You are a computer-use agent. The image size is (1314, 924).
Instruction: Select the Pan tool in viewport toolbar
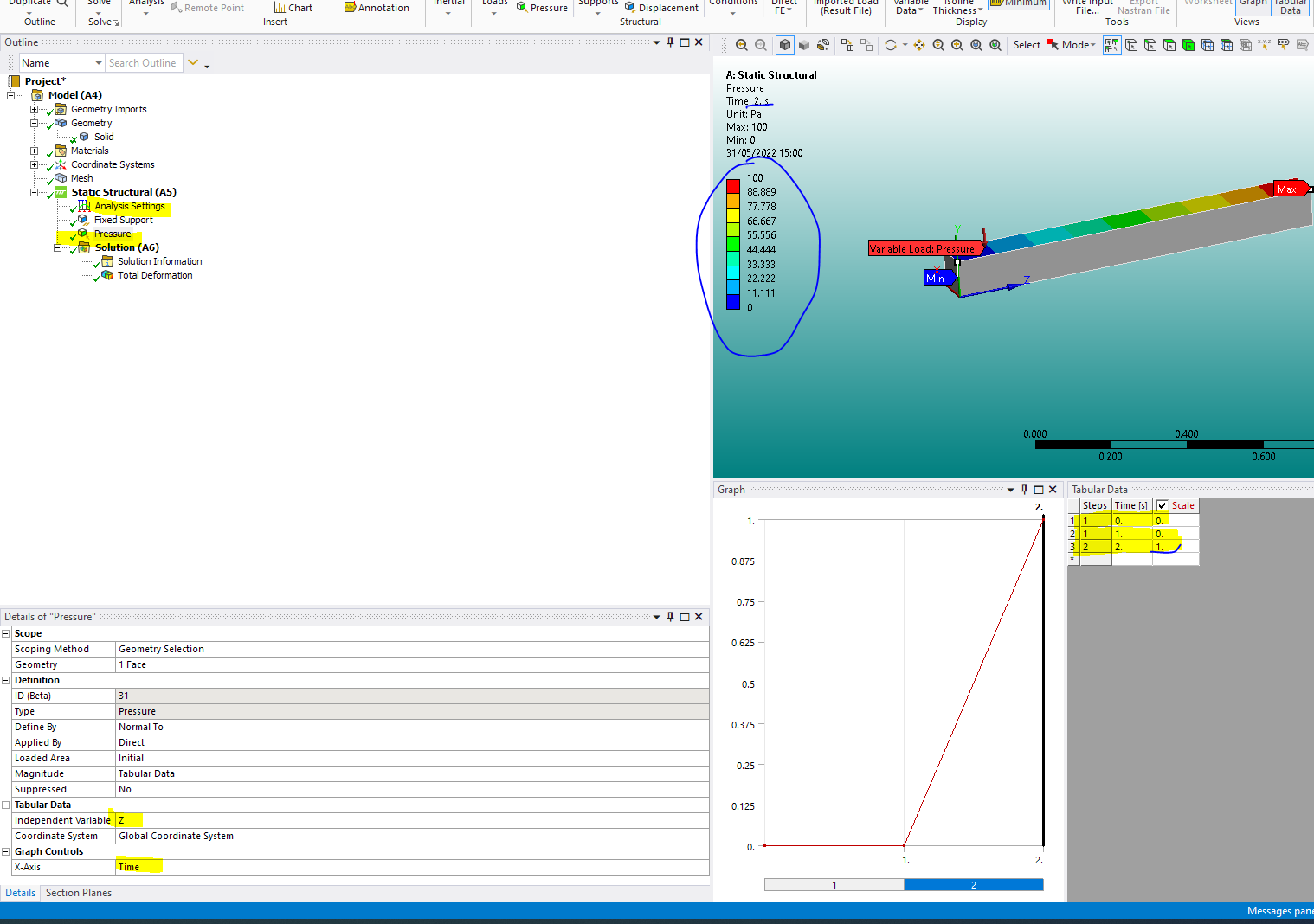pos(919,45)
